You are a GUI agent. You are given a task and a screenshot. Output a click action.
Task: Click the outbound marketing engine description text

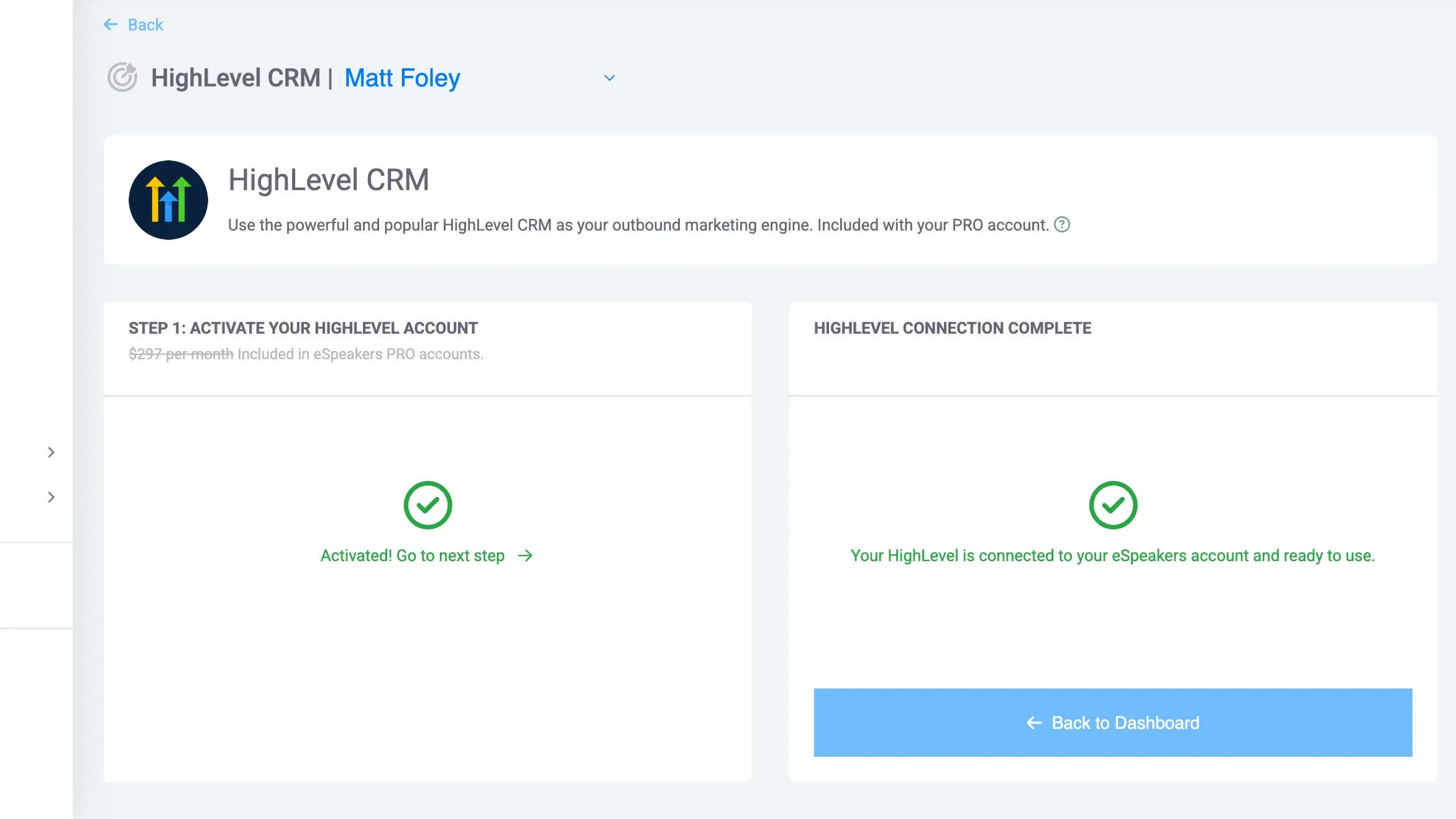pos(638,225)
